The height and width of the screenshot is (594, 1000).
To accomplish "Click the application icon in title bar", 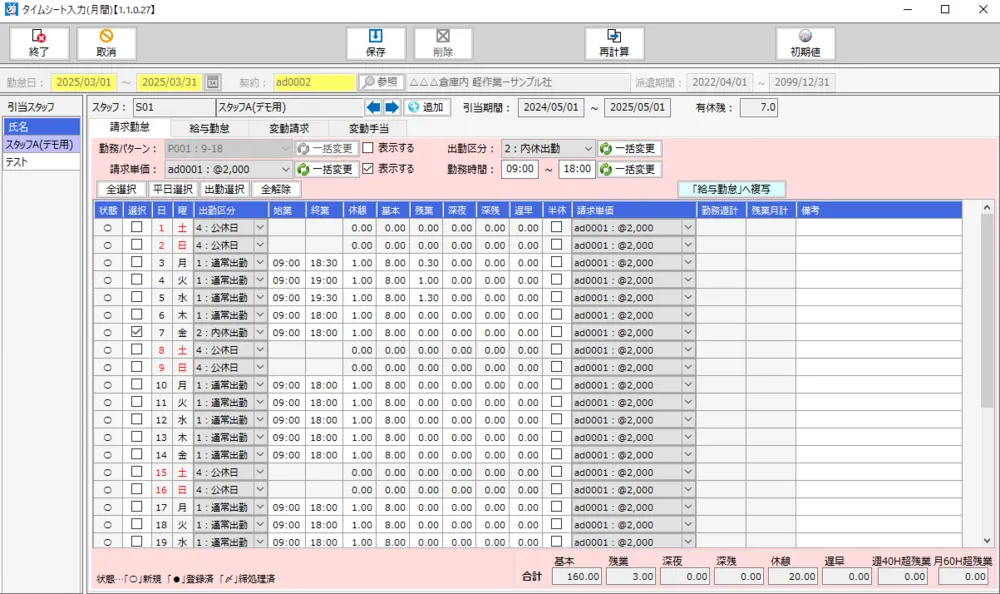I will [x=11, y=10].
